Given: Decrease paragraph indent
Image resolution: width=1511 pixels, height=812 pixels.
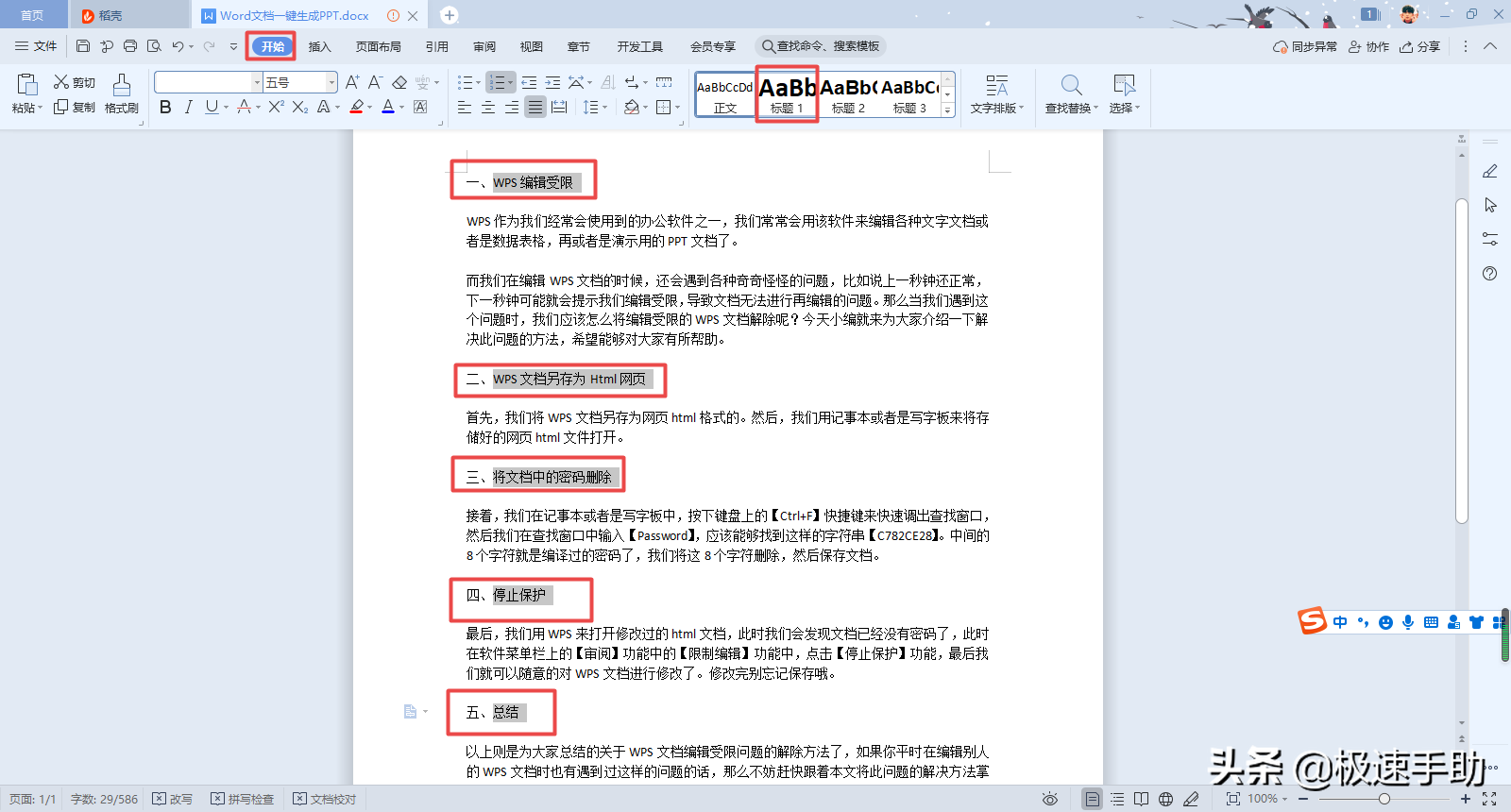Looking at the screenshot, I should (529, 82).
